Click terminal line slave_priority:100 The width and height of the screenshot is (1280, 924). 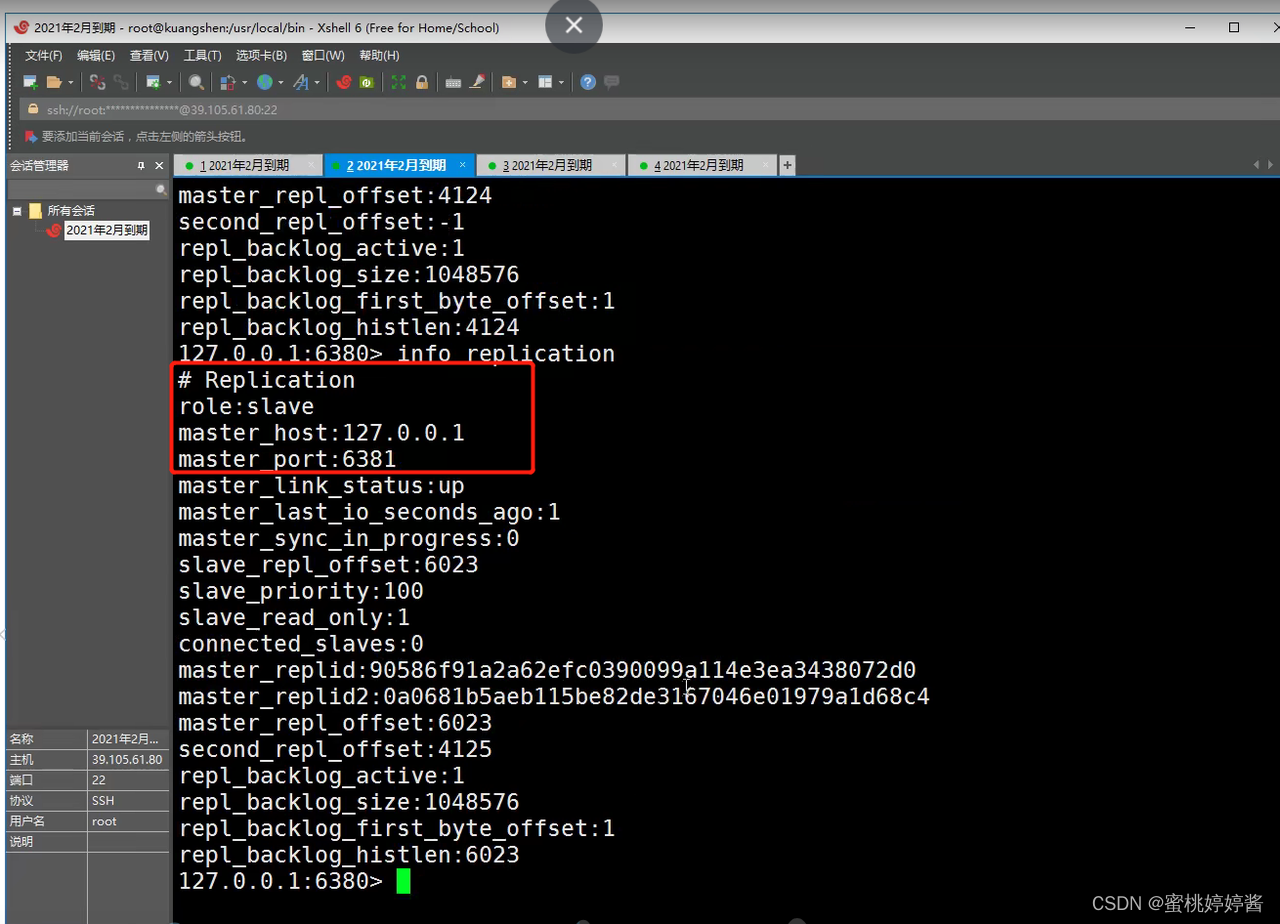(x=301, y=591)
